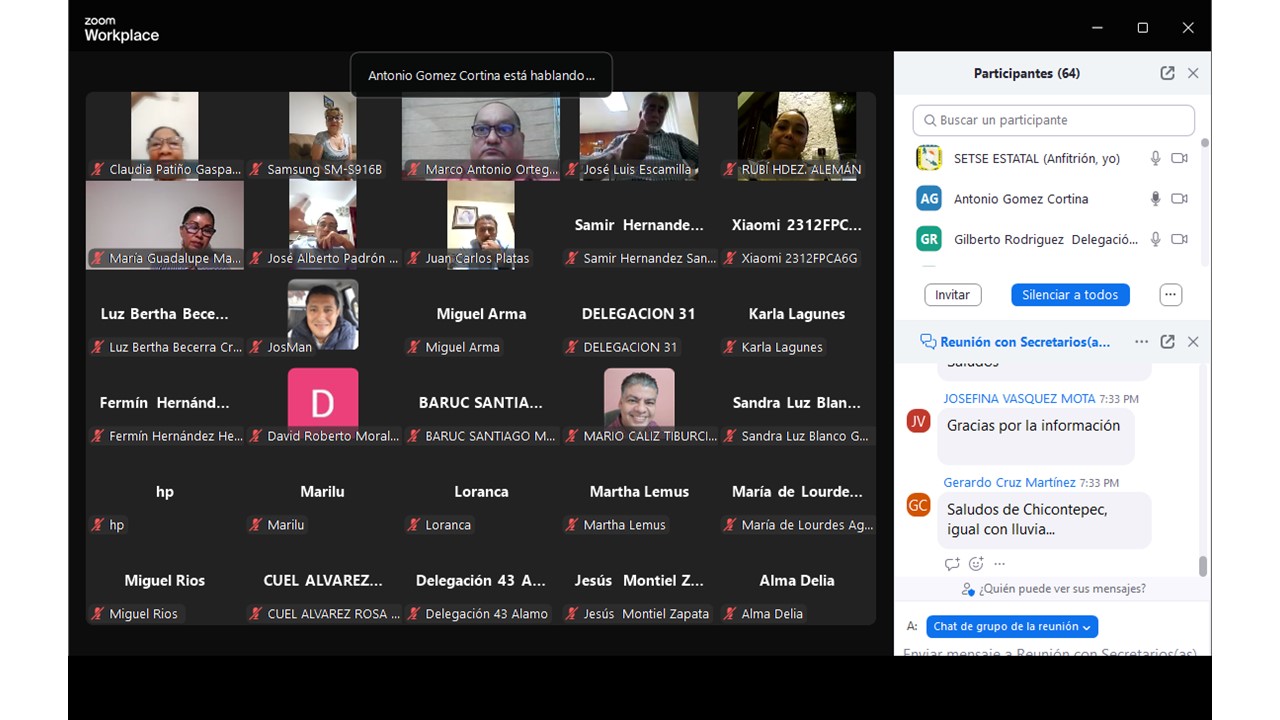Toggle microphone for Antonio Gomez Cortina
The height and width of the screenshot is (720, 1280).
click(1155, 199)
